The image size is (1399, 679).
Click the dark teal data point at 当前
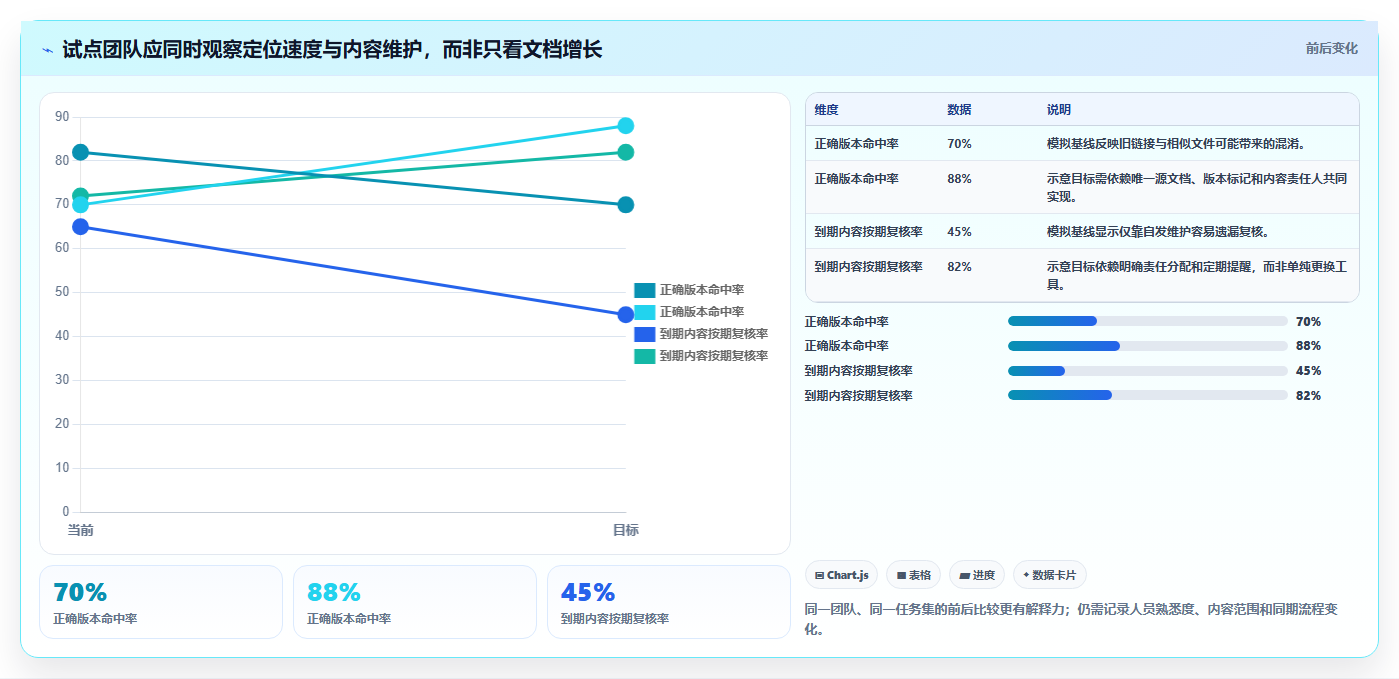click(x=81, y=152)
